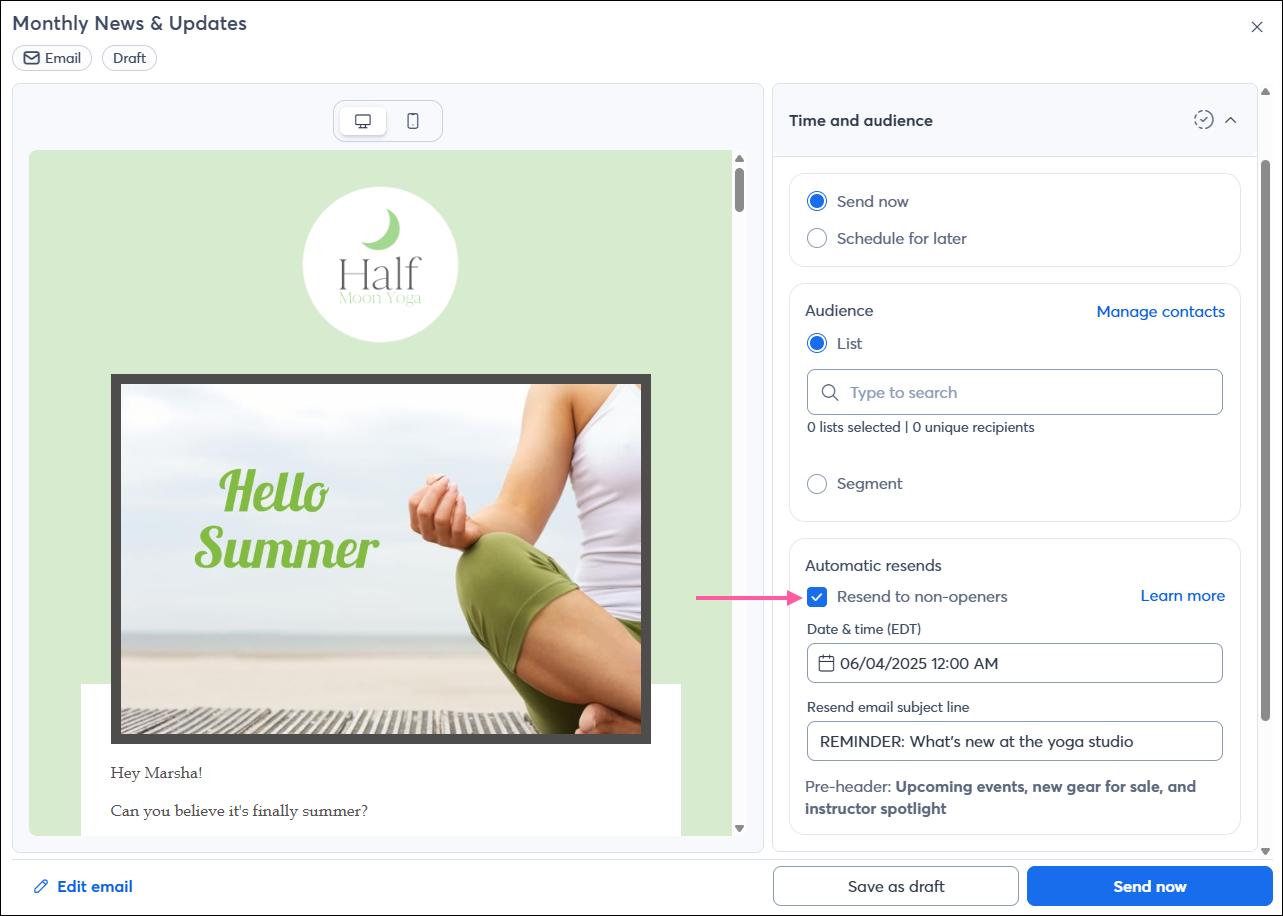Click the Save as draft button
The image size is (1283, 916).
896,886
